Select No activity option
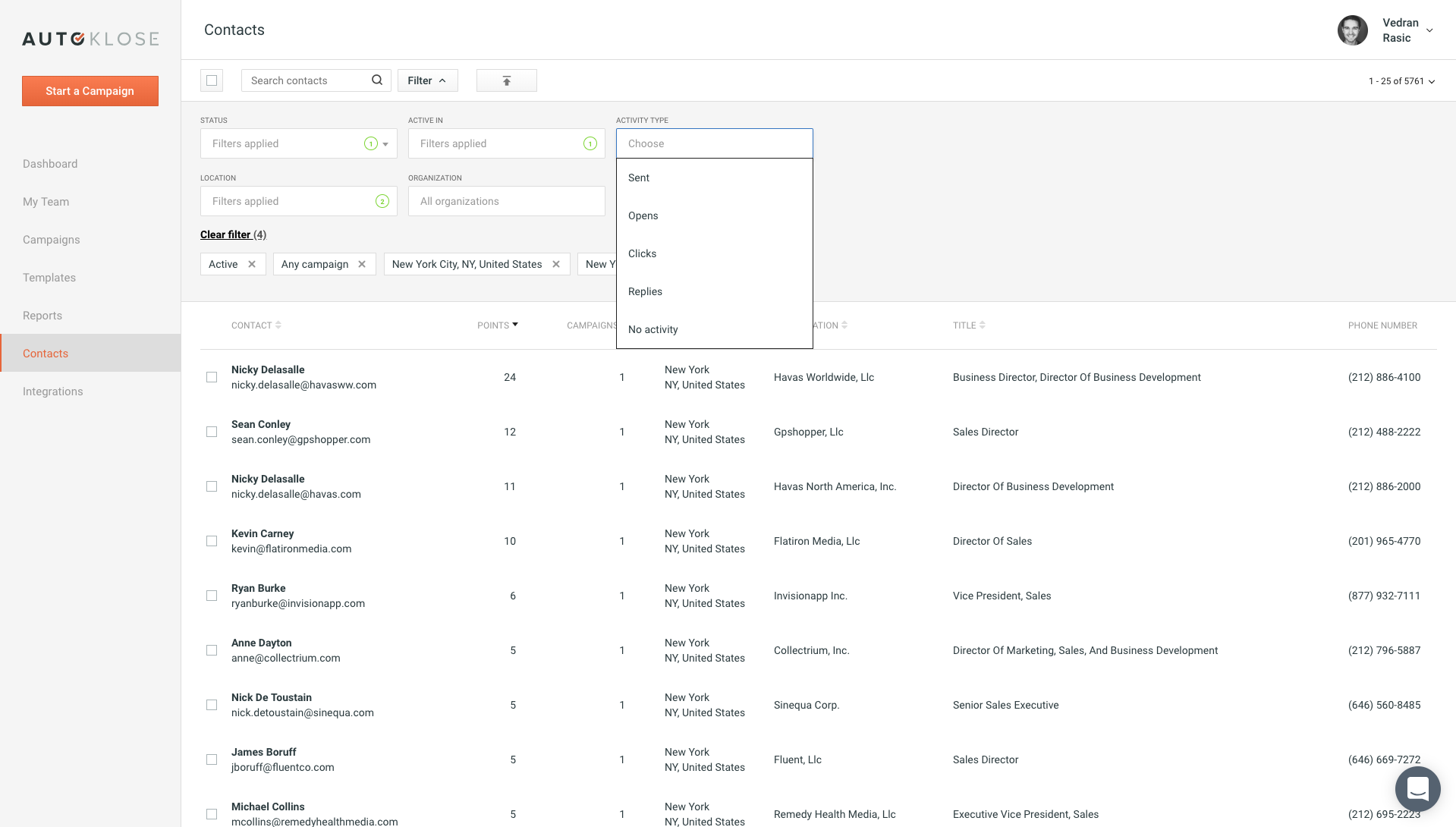This screenshot has height=827, width=1456. point(653,329)
